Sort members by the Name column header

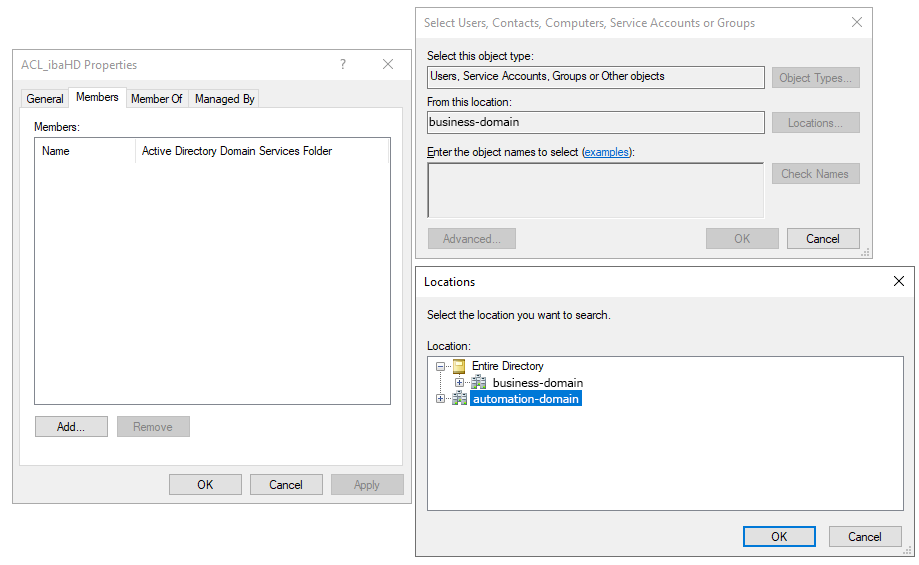tap(85, 151)
